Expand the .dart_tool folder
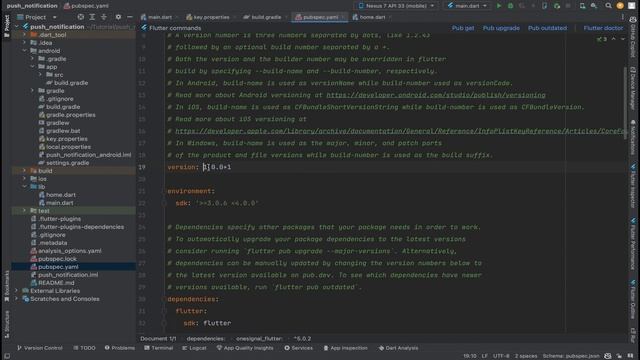640x360 pixels. (x=24, y=35)
